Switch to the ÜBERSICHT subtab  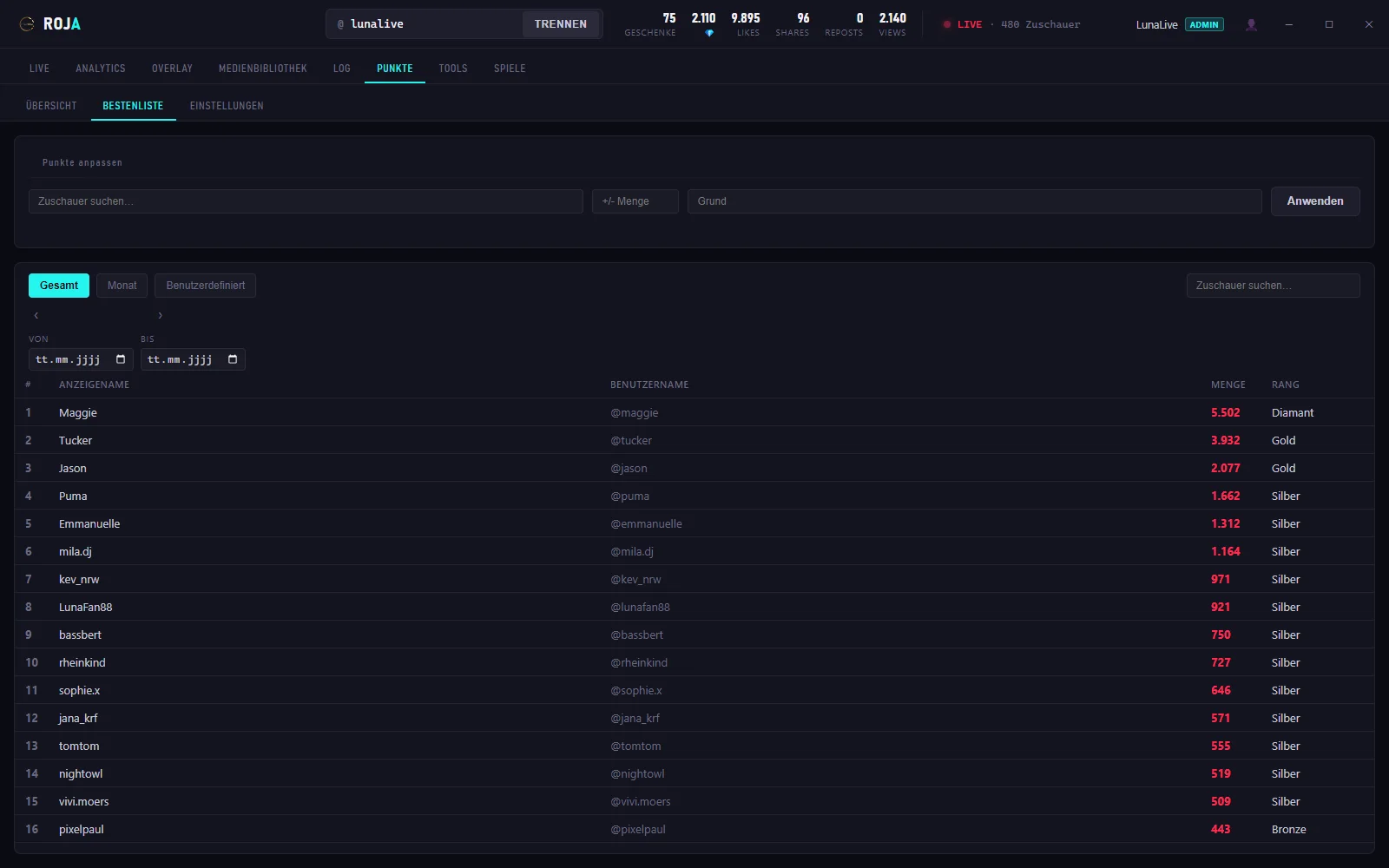51,106
